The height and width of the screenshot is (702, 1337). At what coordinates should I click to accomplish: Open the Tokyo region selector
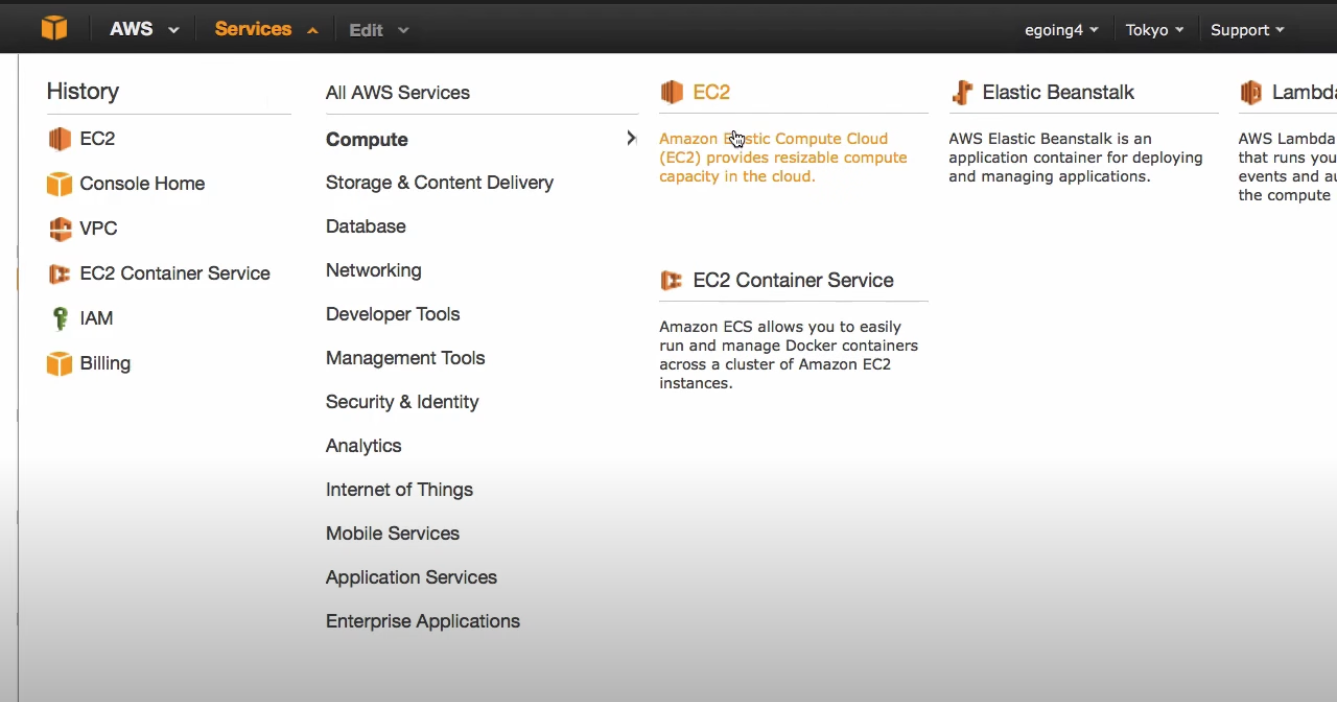click(1155, 30)
